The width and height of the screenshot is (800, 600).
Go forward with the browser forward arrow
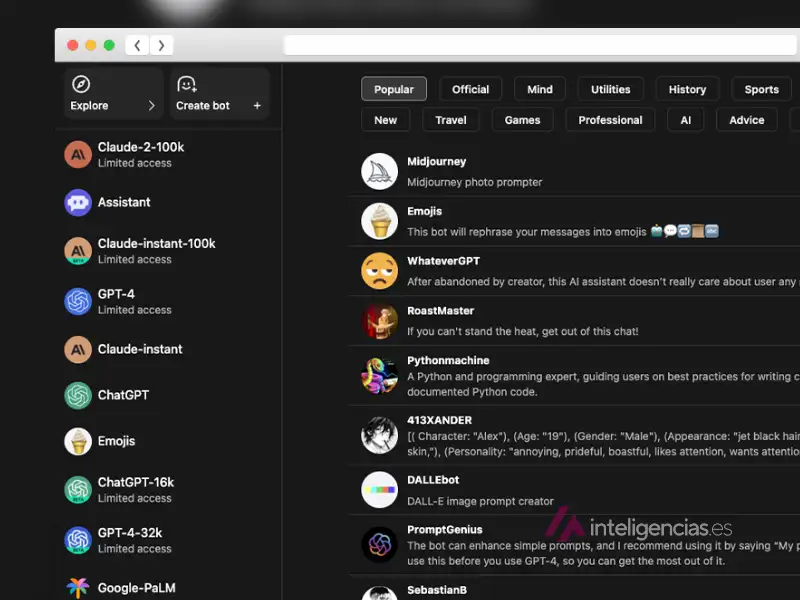pos(161,45)
